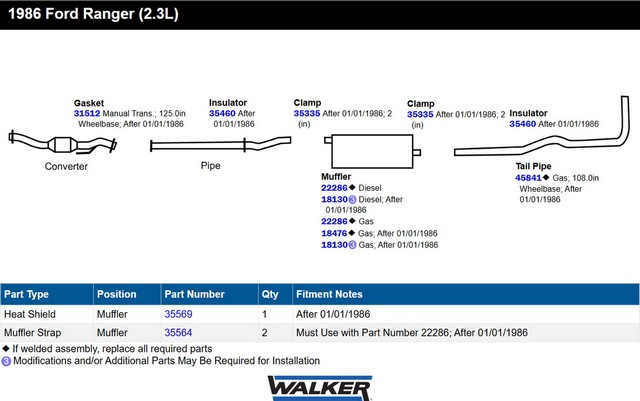Open Muffler 18130 Gas After 01/01/1986 link

334,245
